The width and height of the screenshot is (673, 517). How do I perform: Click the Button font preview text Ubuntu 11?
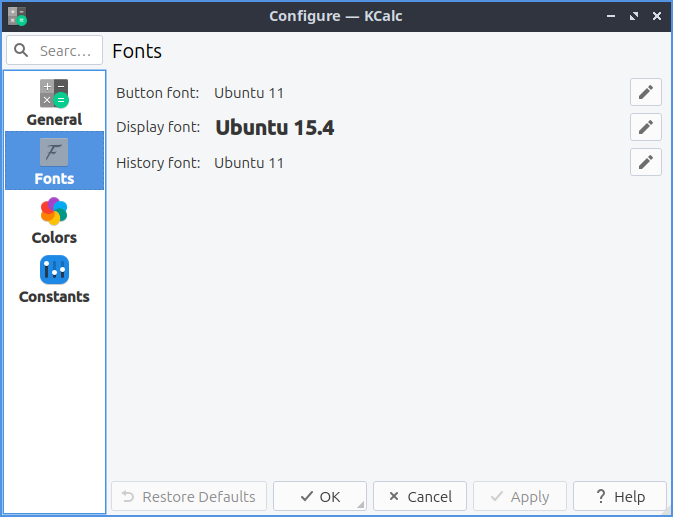(249, 93)
